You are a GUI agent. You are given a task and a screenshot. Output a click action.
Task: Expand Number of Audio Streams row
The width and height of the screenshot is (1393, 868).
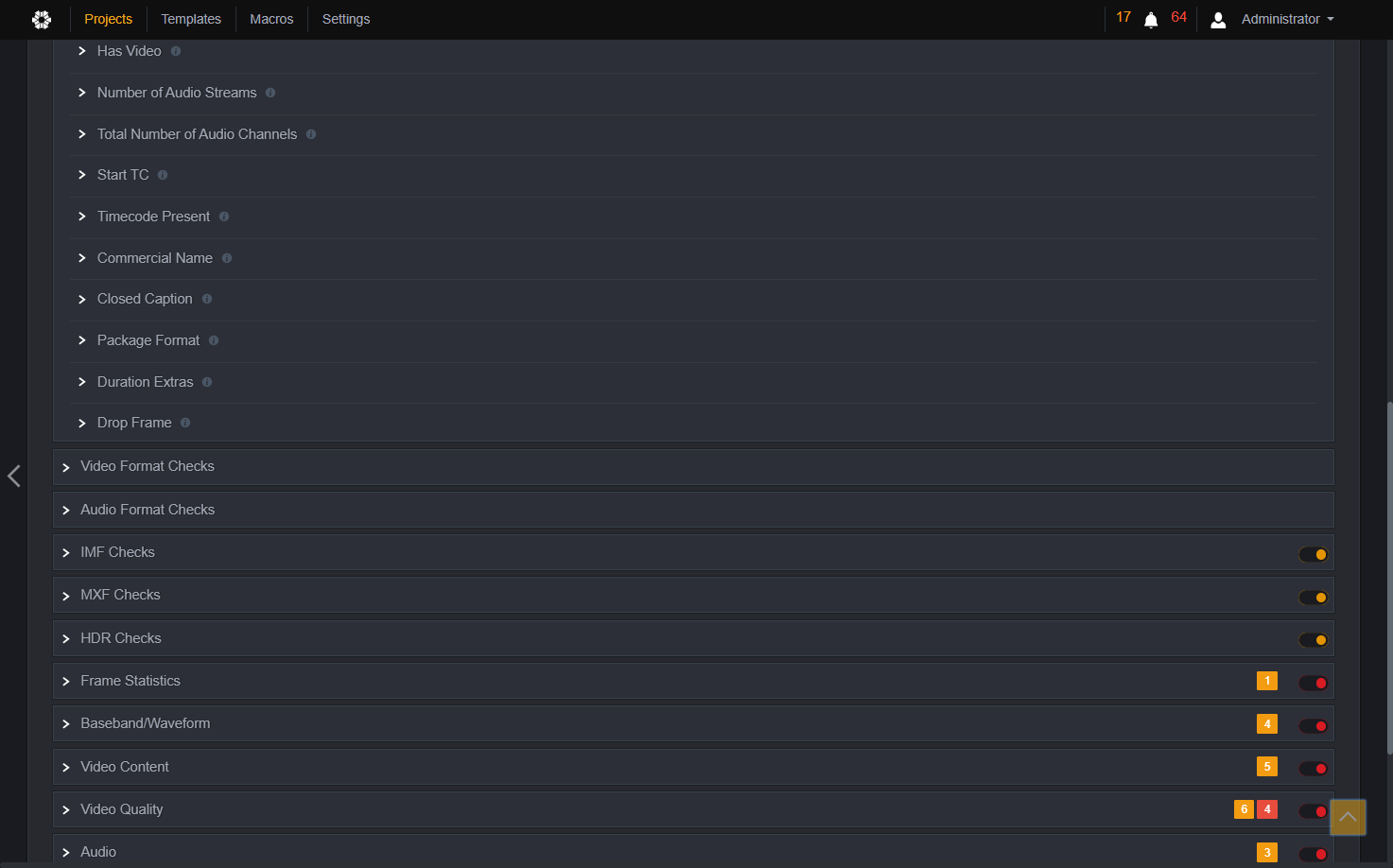click(x=82, y=93)
